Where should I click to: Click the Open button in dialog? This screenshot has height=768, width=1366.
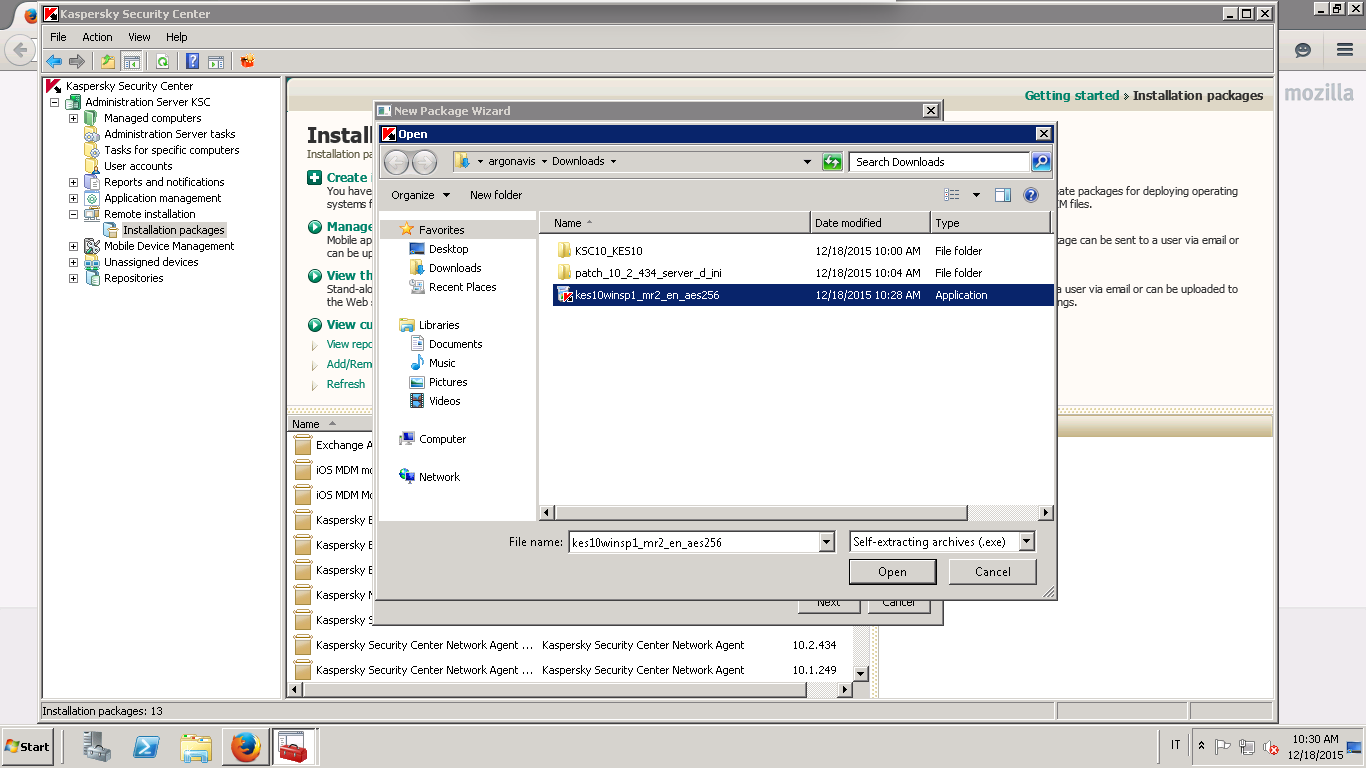[892, 572]
